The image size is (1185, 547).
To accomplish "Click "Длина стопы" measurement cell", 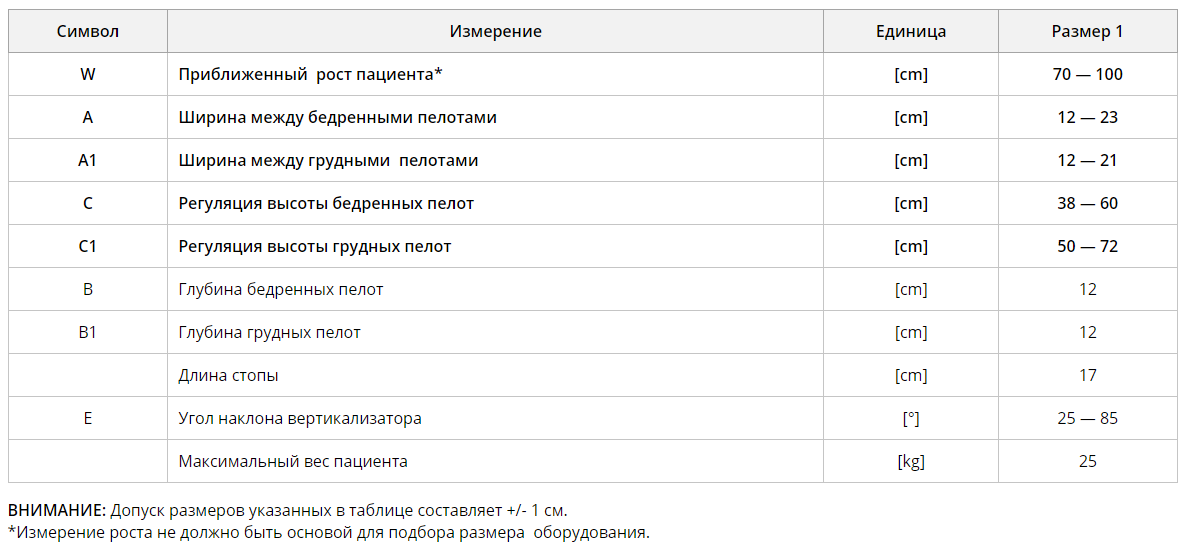I will click(228, 375).
